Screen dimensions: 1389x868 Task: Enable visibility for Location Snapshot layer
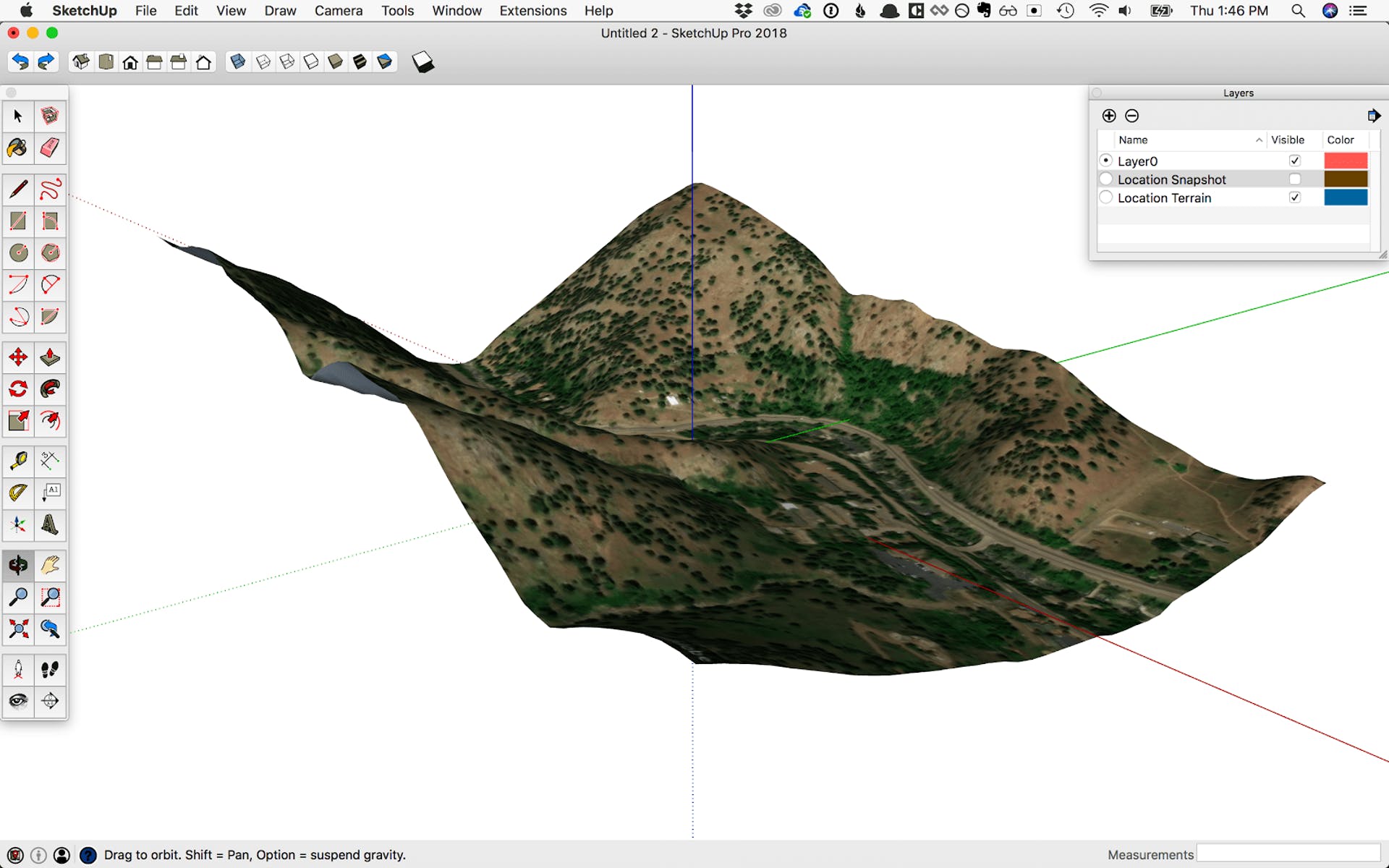click(x=1294, y=179)
